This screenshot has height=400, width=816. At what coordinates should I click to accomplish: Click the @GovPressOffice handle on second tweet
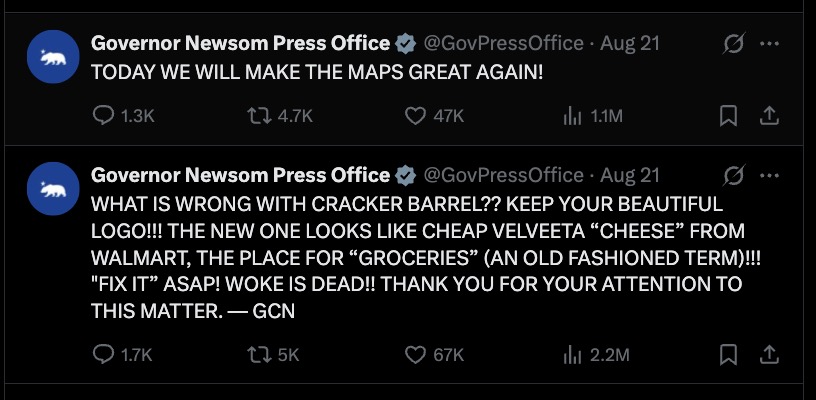(x=503, y=175)
